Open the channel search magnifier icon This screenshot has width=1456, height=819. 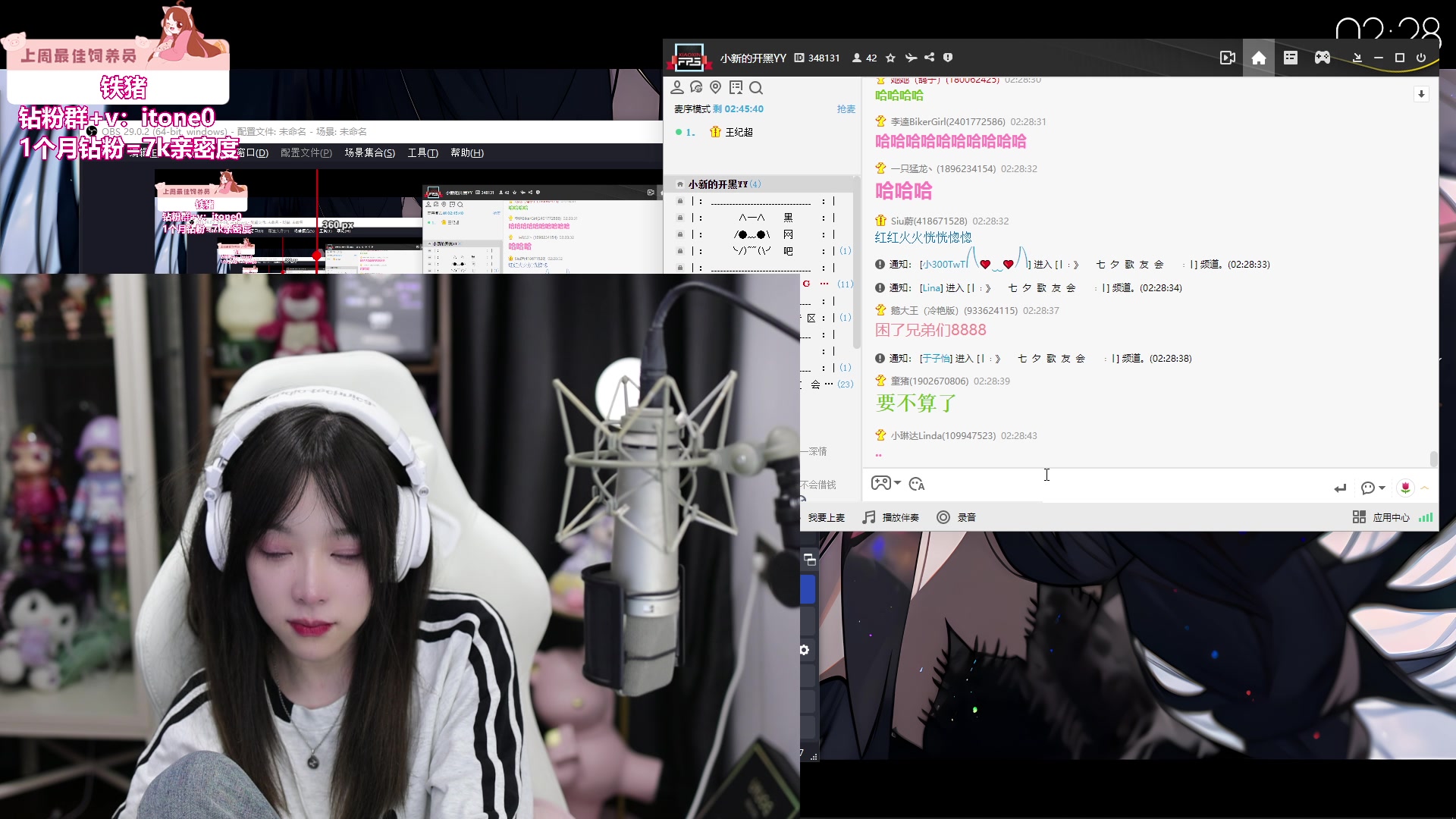click(x=756, y=88)
